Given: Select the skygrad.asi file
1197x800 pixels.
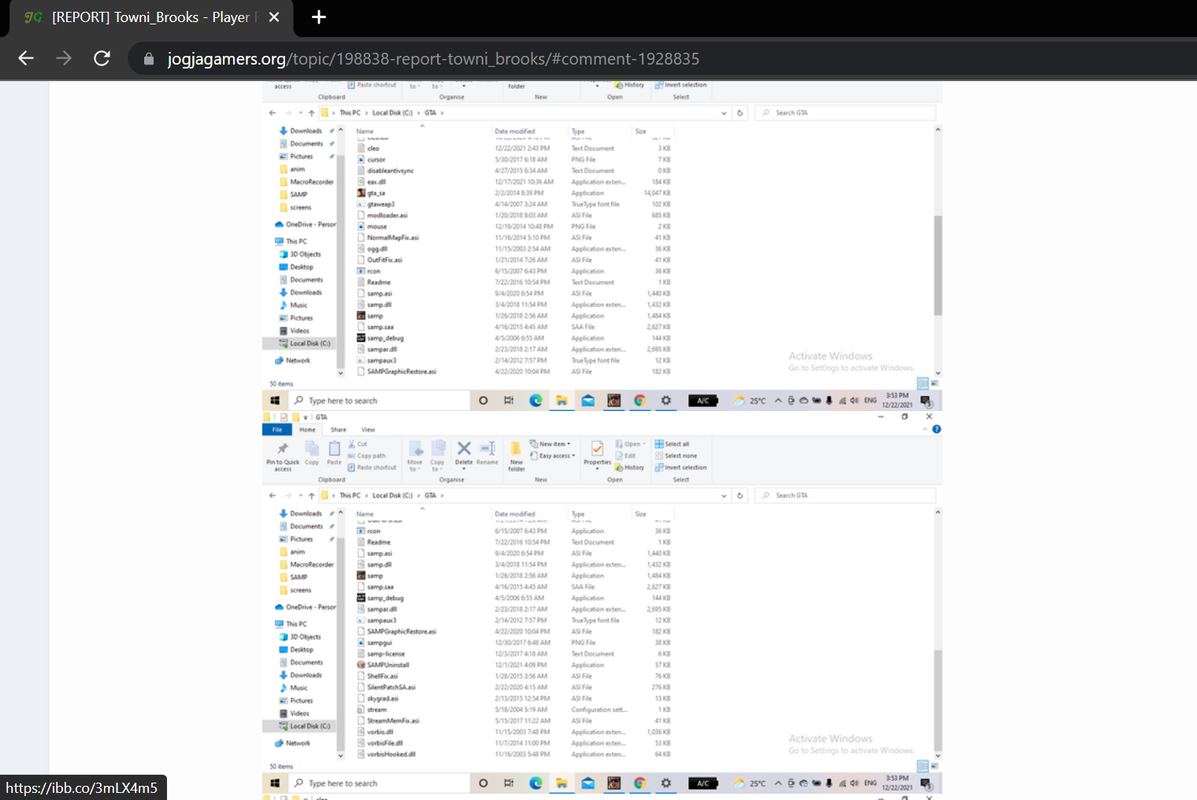Looking at the screenshot, I should click(379, 698).
